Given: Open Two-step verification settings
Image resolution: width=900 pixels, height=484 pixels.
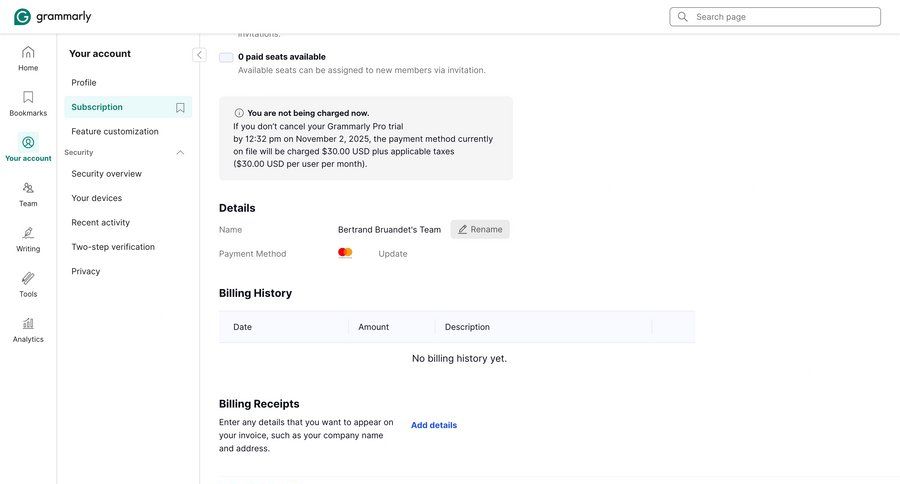Looking at the screenshot, I should pyautogui.click(x=113, y=247).
